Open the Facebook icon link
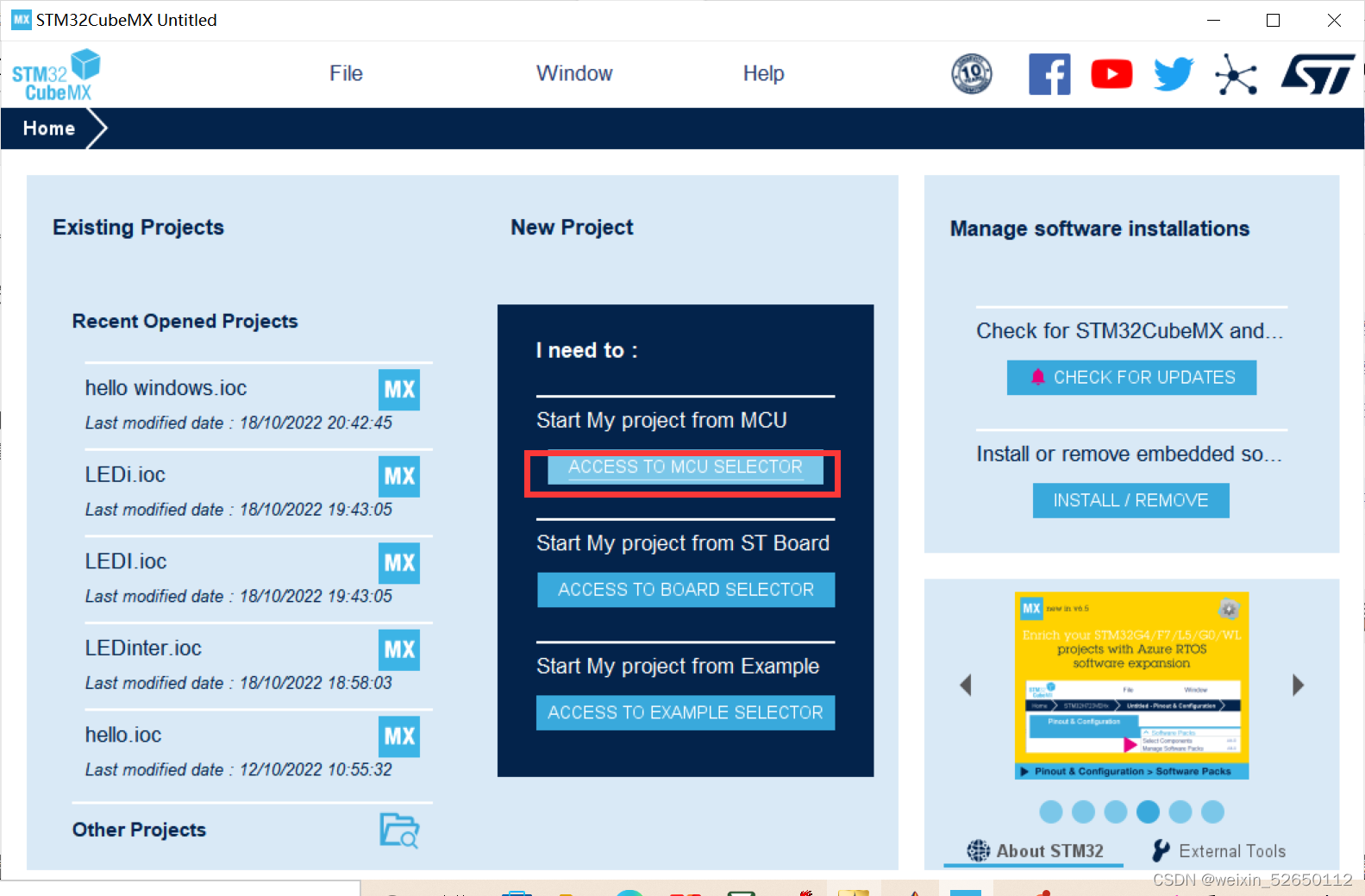 tap(1049, 74)
